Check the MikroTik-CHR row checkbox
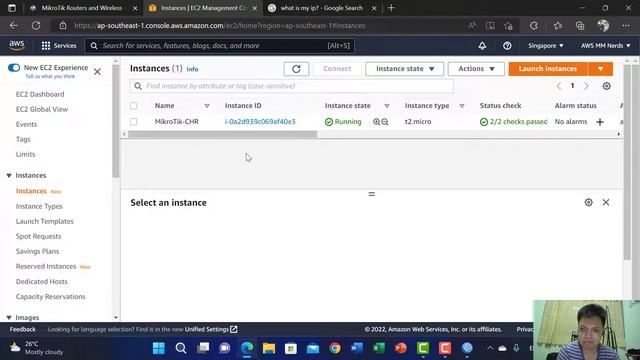Viewport: 640px width, 360px height. (133, 122)
